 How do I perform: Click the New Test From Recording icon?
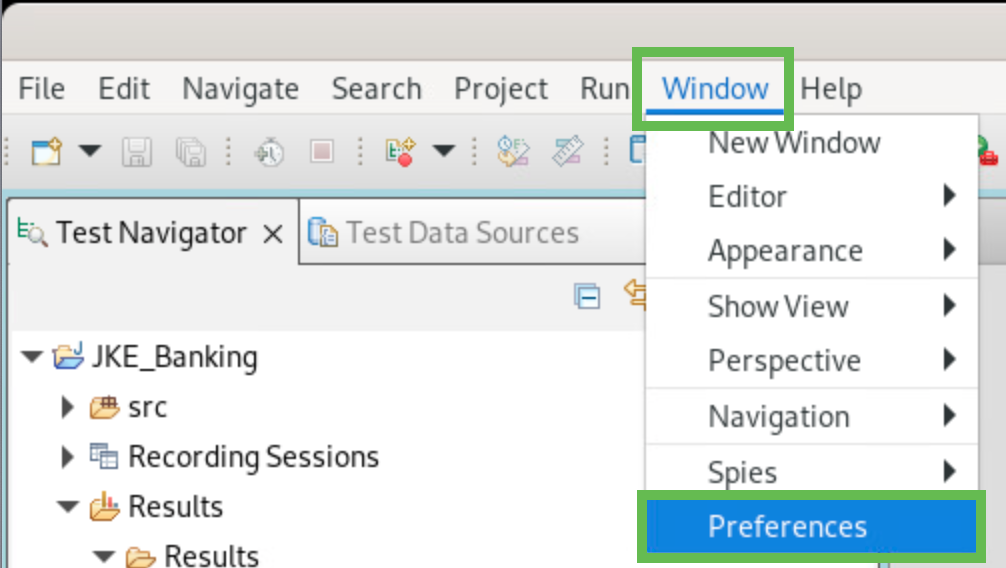[x=399, y=152]
